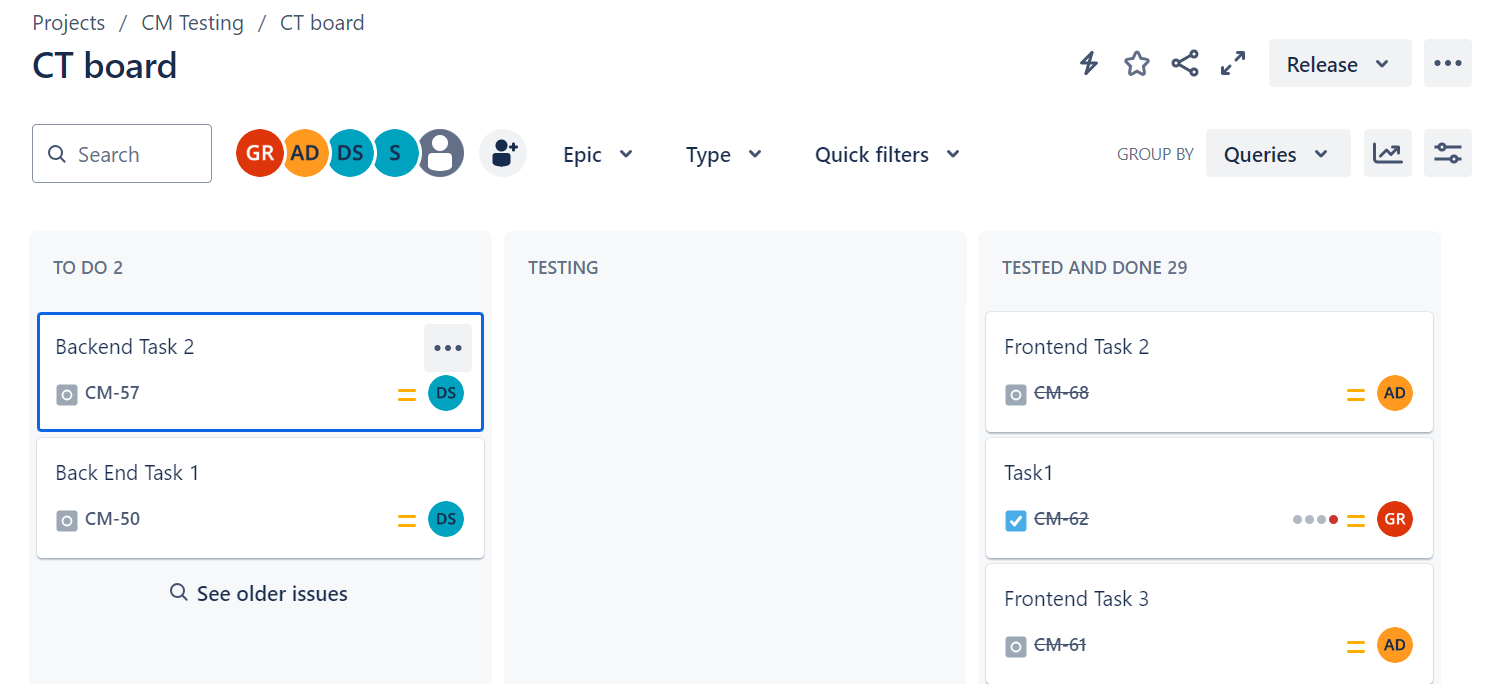Click the Release button
Viewport: 1488px width, 684px height.
coord(1340,63)
